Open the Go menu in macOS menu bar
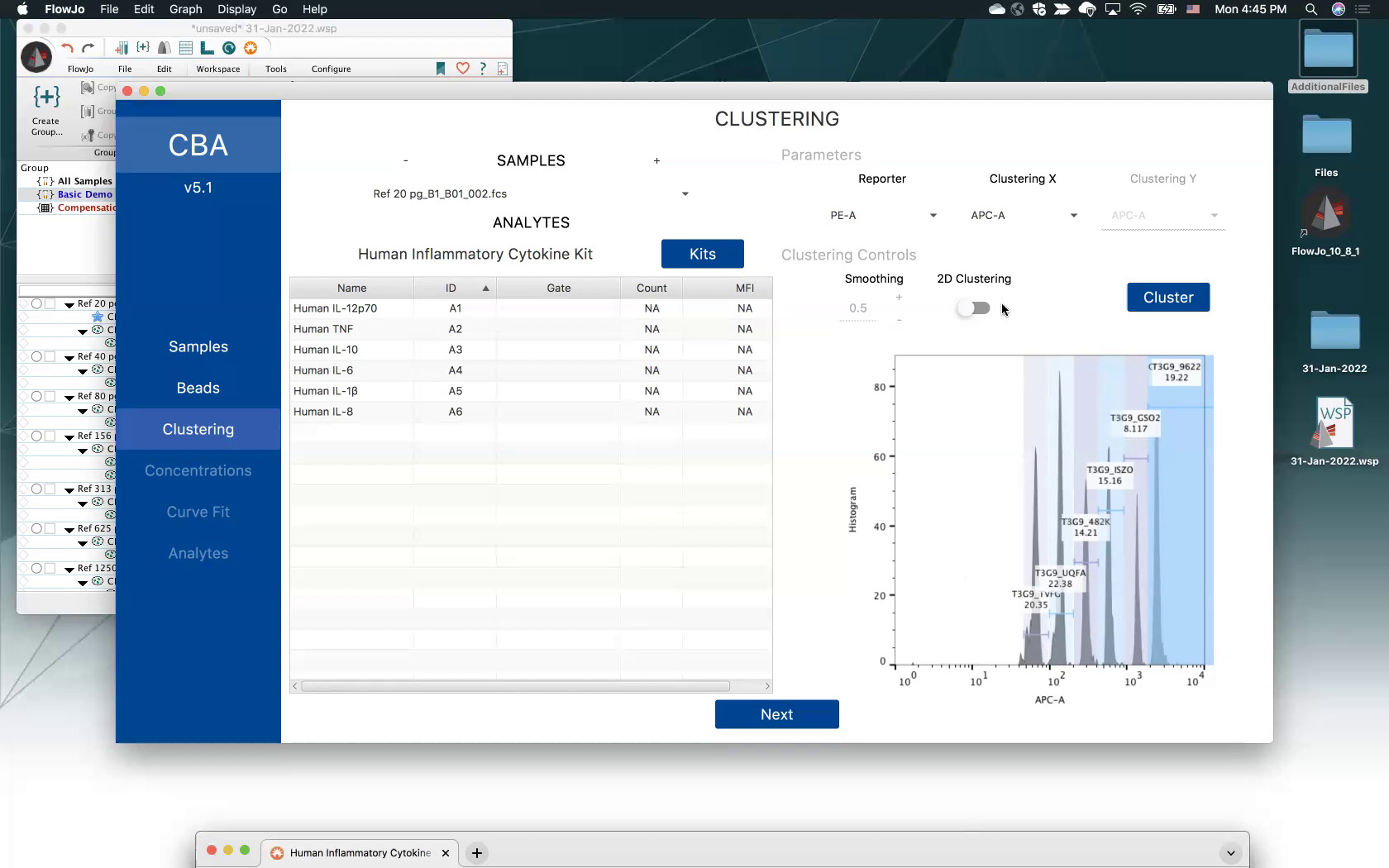The width and height of the screenshot is (1389, 868). (x=279, y=9)
